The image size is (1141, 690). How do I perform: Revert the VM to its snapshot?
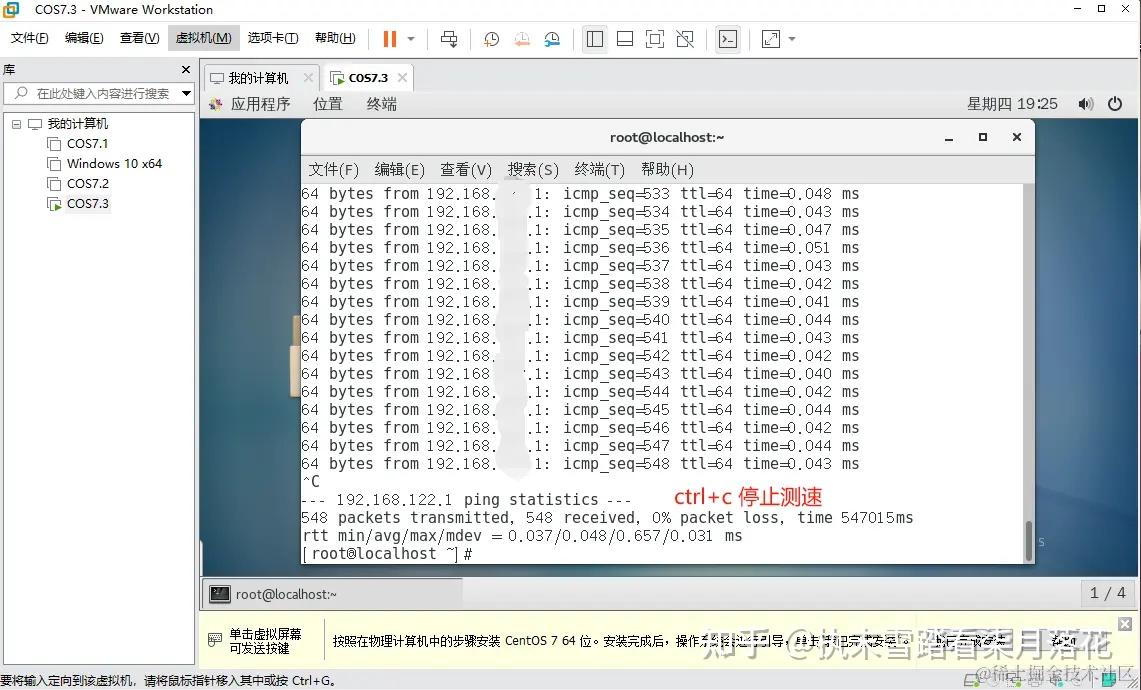521,39
